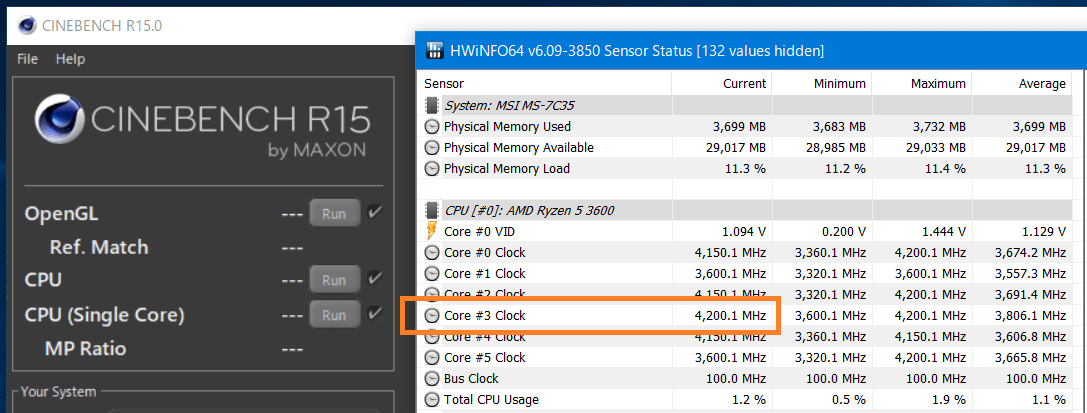
Task: Run the CPU benchmark
Action: click(334, 280)
